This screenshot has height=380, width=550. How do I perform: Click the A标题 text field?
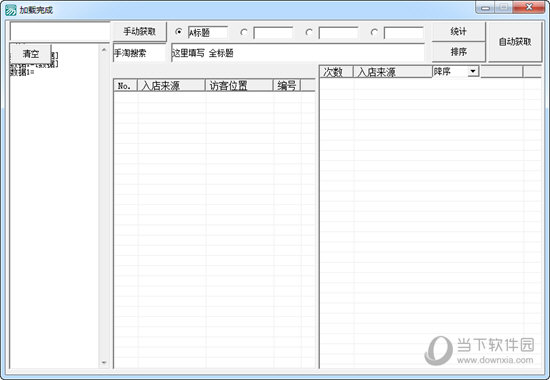(208, 33)
